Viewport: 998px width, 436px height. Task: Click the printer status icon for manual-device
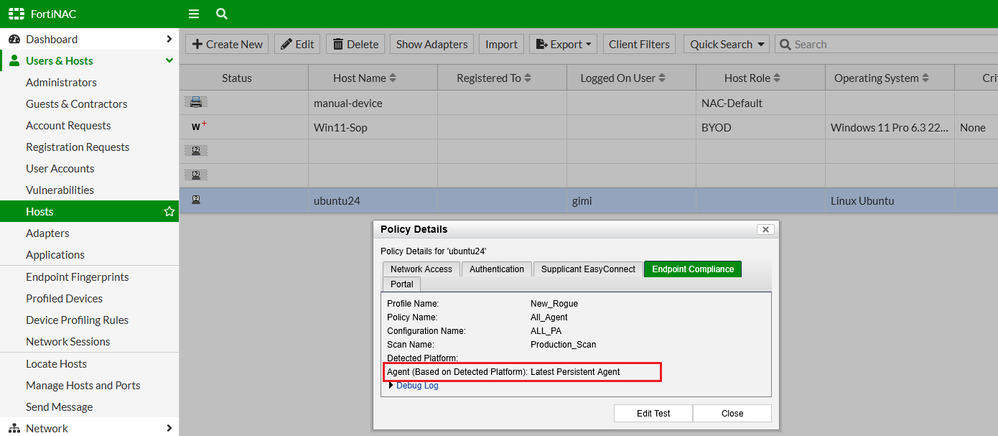pos(197,102)
